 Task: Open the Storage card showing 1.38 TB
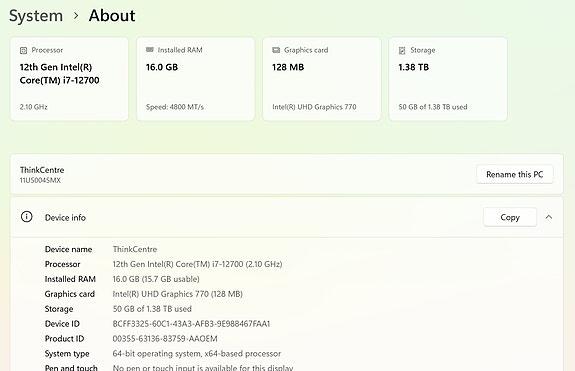pyautogui.click(x=448, y=78)
